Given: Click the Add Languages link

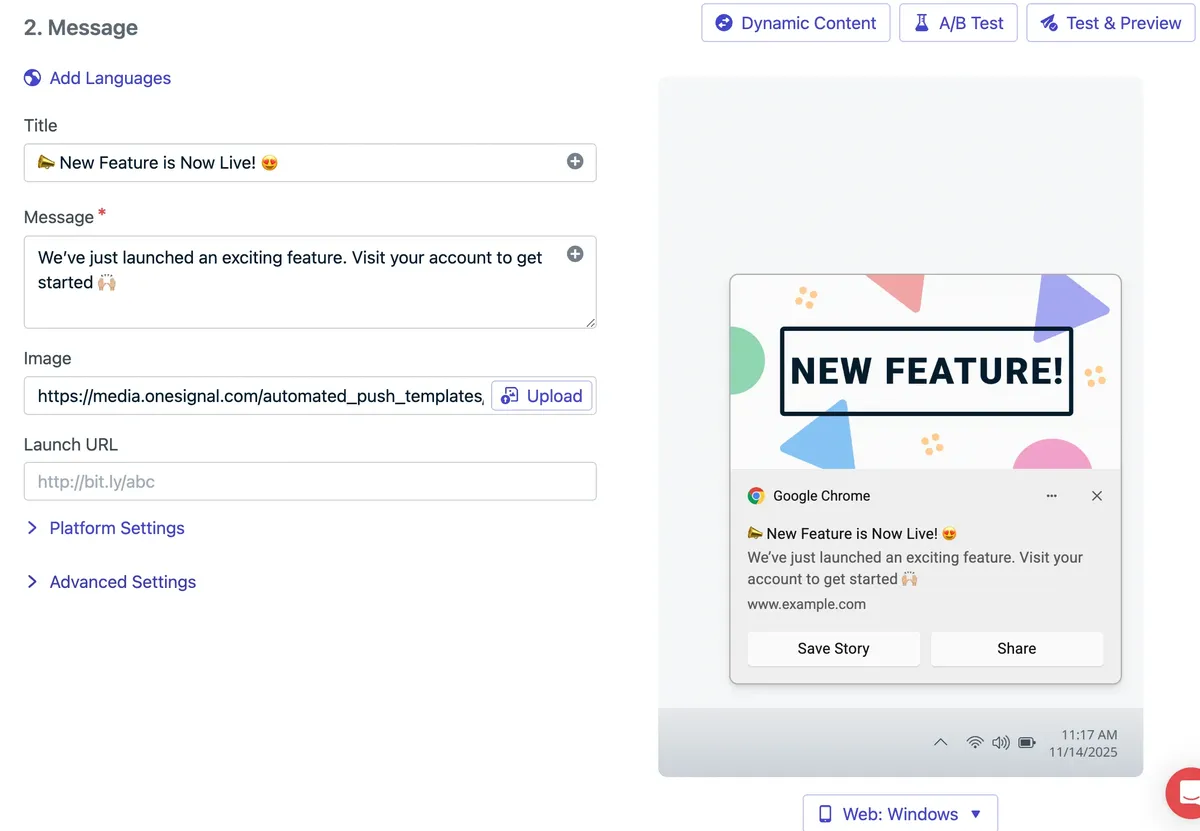Looking at the screenshot, I should click(x=110, y=78).
